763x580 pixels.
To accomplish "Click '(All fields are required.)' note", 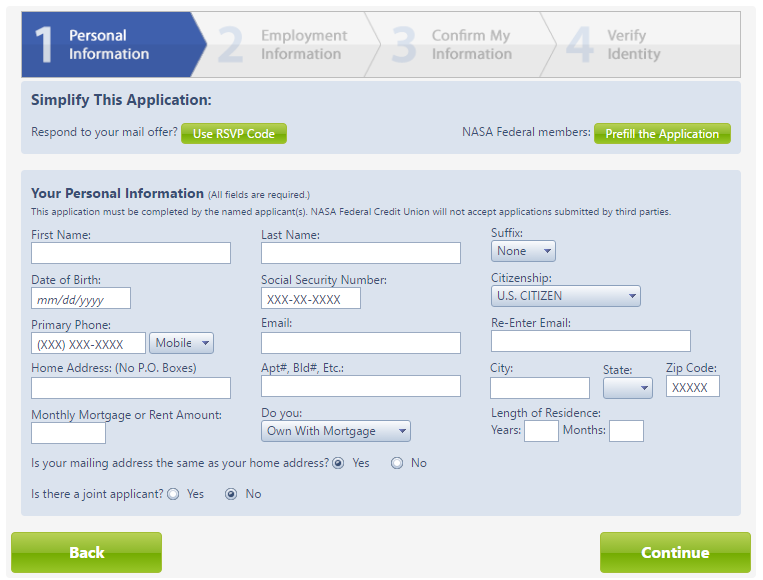I will tap(259, 195).
